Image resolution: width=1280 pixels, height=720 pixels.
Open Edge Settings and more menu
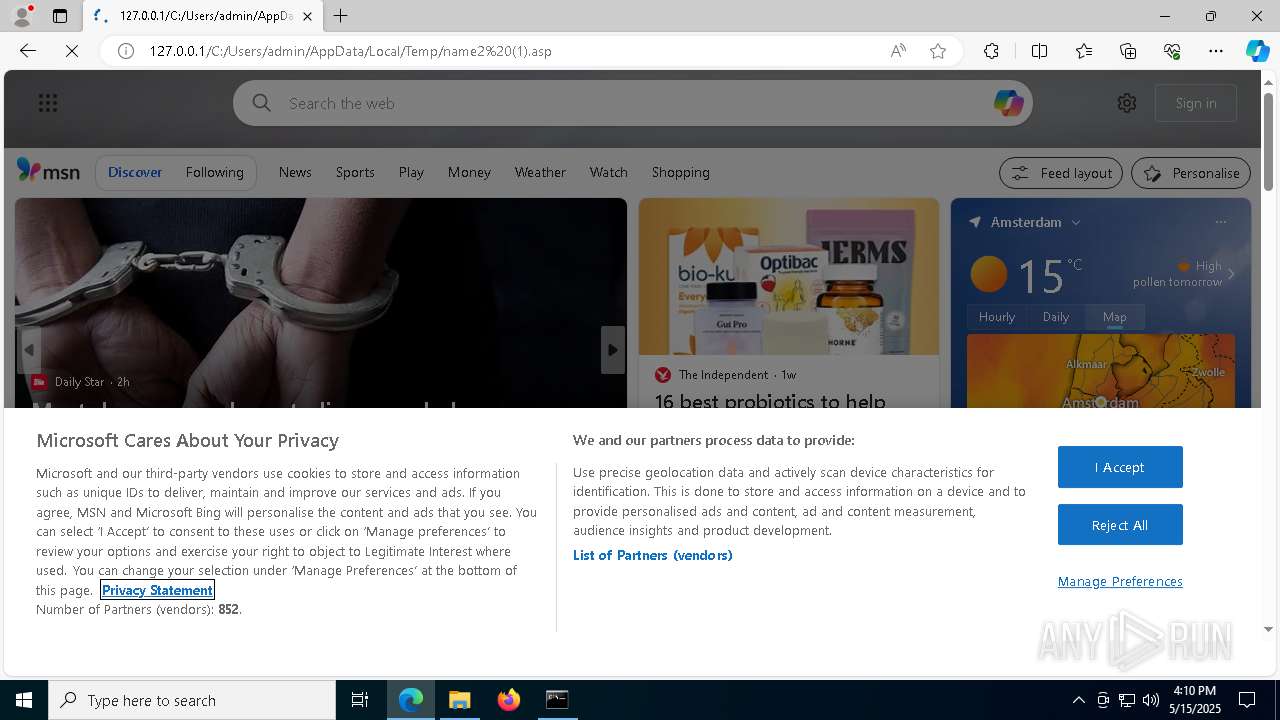(1216, 51)
